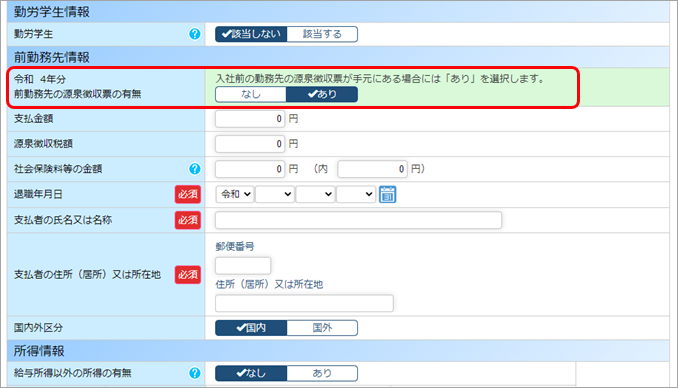
Task: Open calendar picker for 退職年月日
Action: tap(387, 194)
